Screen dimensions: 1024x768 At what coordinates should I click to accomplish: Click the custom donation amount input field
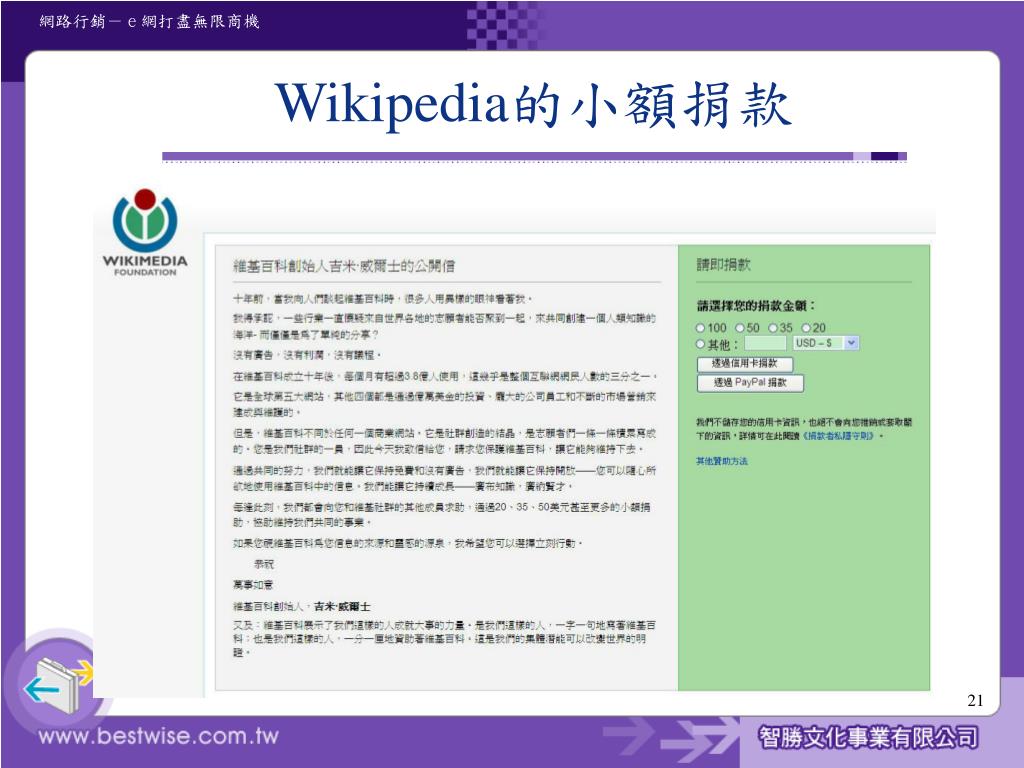(x=765, y=344)
